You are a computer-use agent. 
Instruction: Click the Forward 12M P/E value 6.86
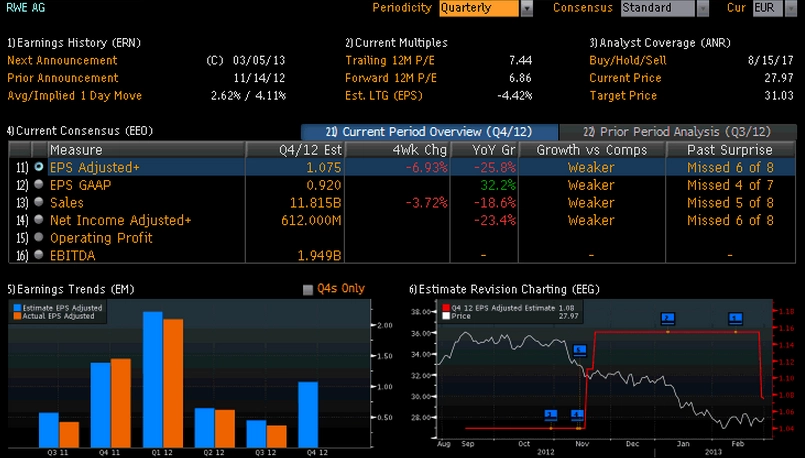[520, 78]
